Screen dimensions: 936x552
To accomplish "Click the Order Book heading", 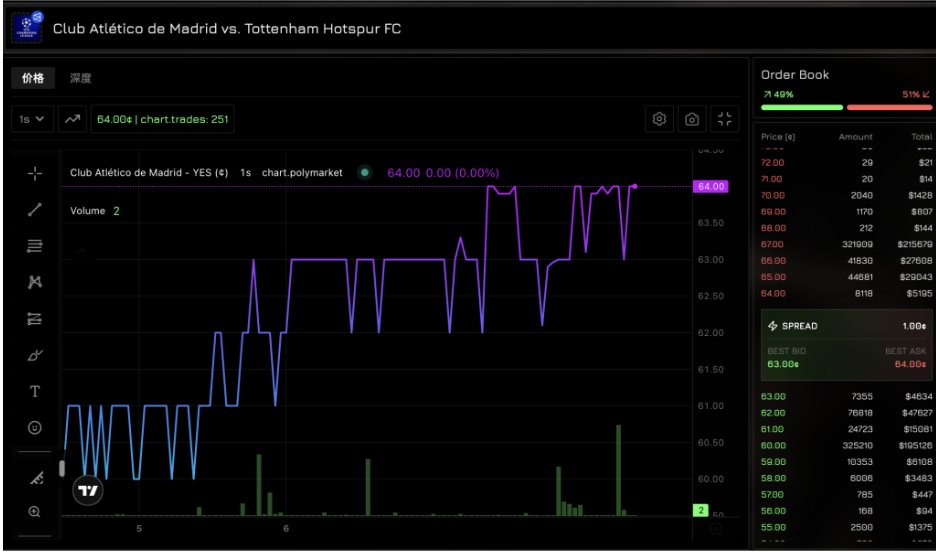I will point(795,75).
